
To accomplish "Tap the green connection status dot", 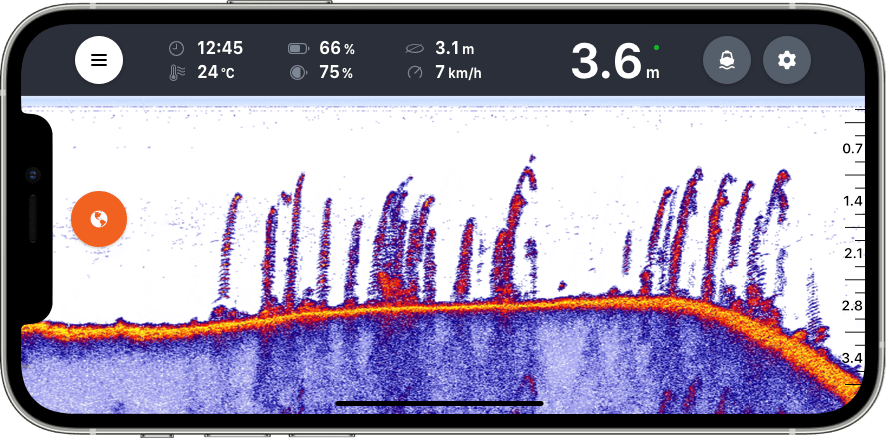I will (656, 46).
